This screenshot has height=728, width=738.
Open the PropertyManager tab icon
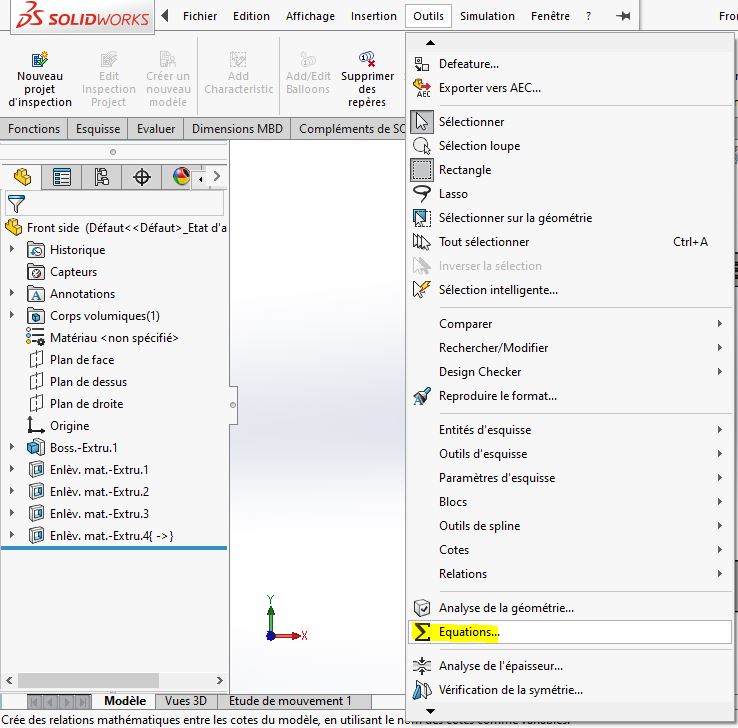click(62, 177)
